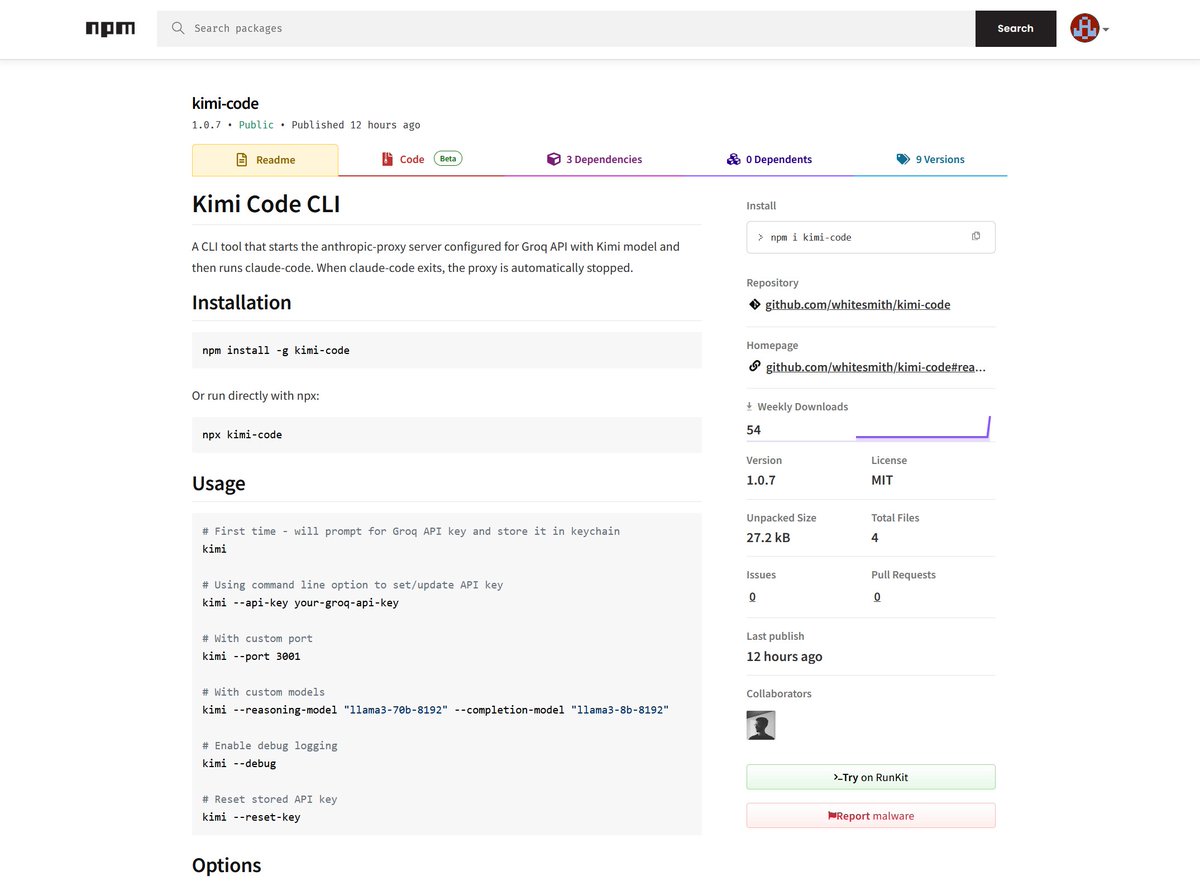Screen dimensions: 1200x881
Task: Click the Dependencies cube icon
Action: point(553,159)
